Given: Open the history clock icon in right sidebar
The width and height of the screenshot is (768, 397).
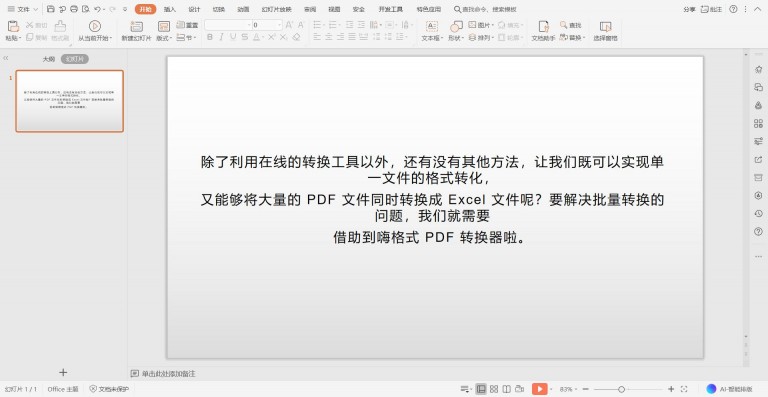Looking at the screenshot, I should point(758,213).
